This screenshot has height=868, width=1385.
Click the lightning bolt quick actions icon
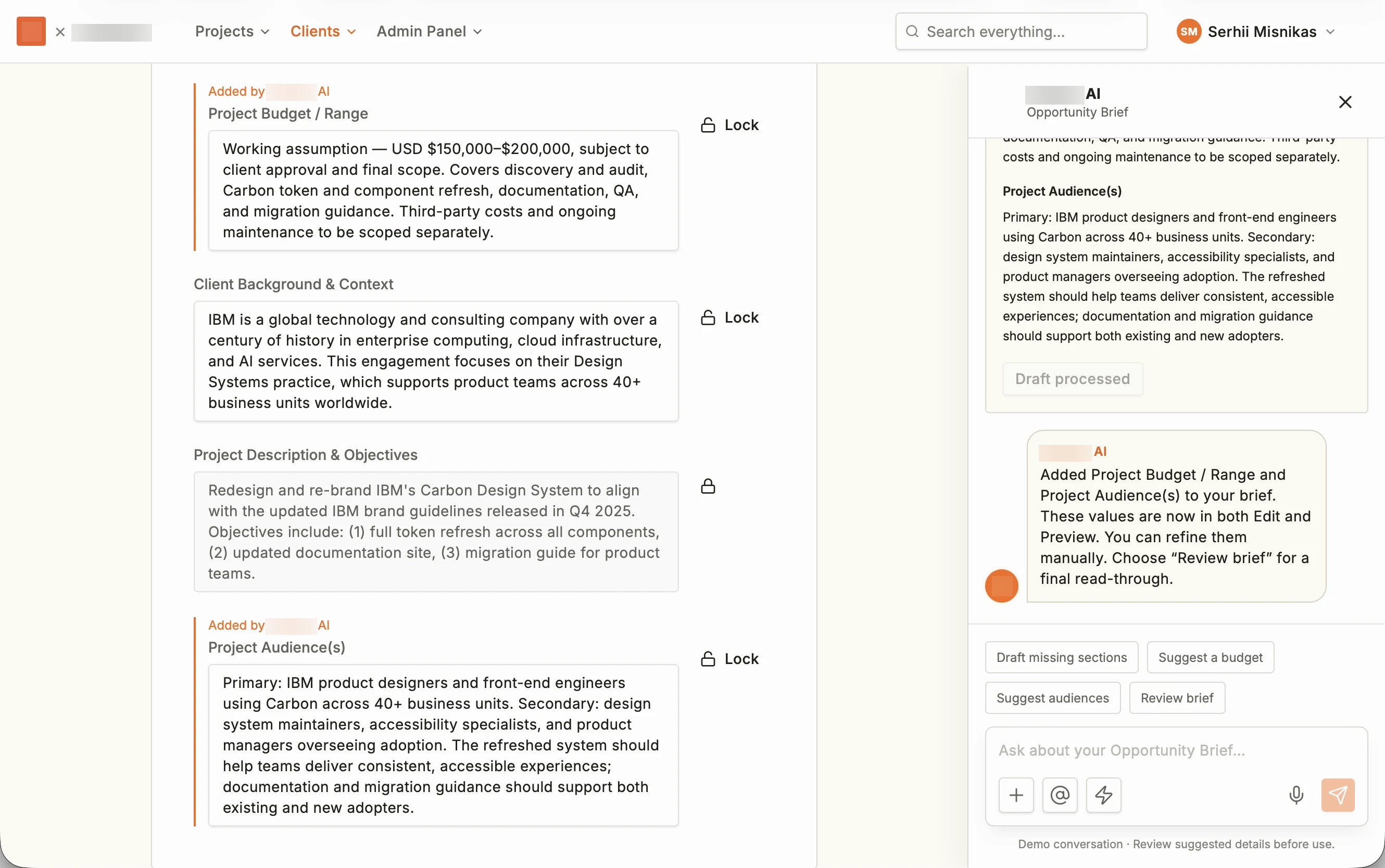pos(1103,795)
